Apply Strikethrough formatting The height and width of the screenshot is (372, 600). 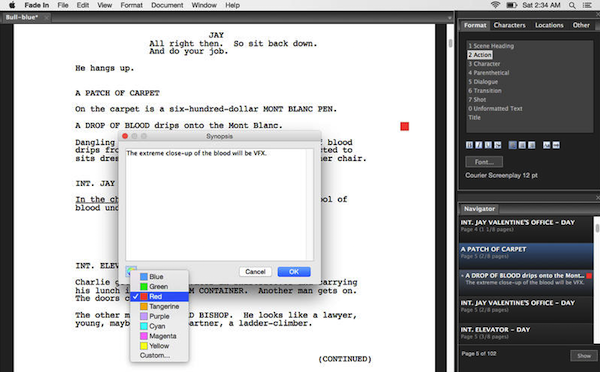click(x=497, y=145)
